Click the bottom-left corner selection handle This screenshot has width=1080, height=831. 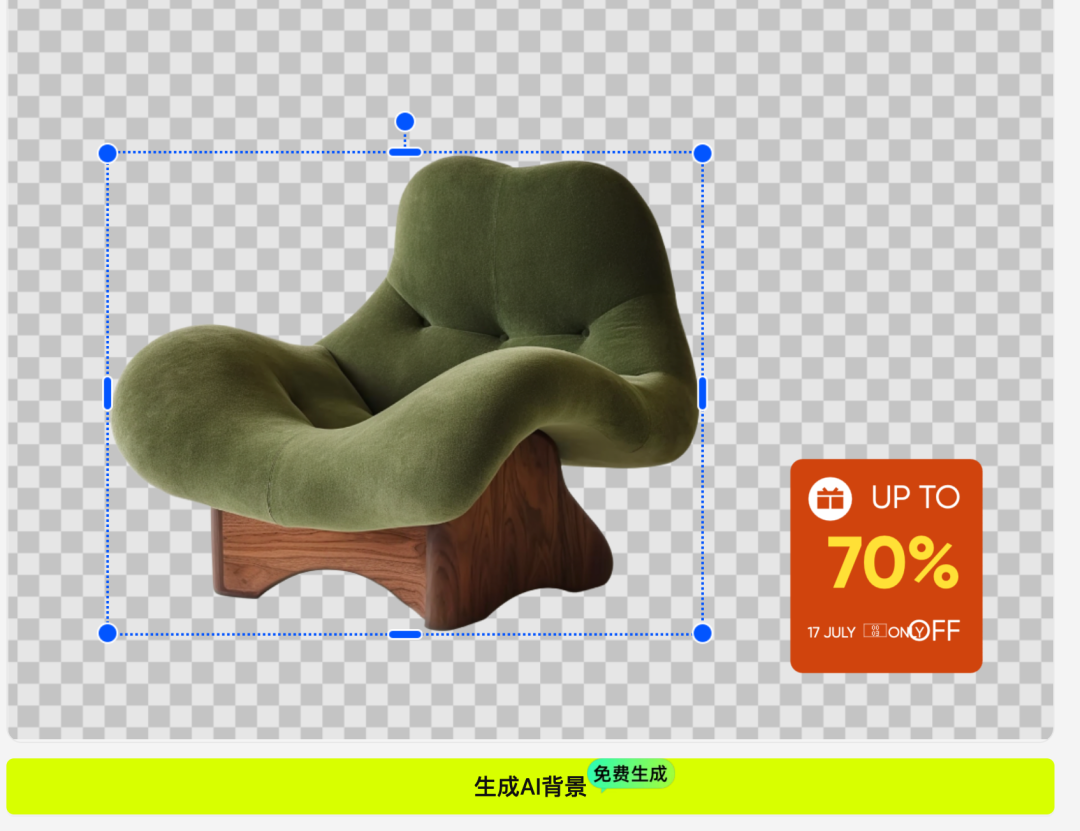(106, 633)
